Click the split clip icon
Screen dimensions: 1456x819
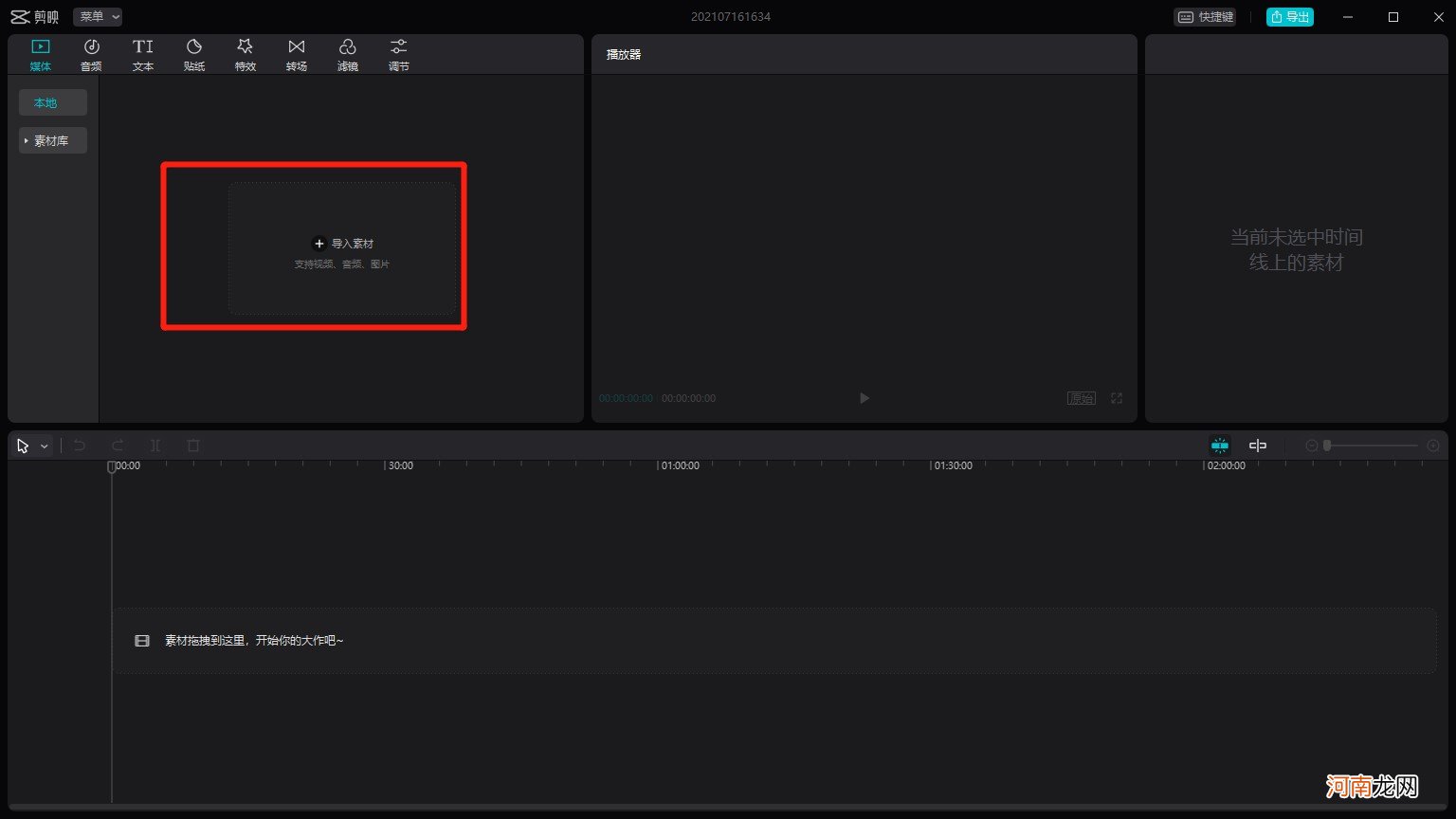[155, 446]
